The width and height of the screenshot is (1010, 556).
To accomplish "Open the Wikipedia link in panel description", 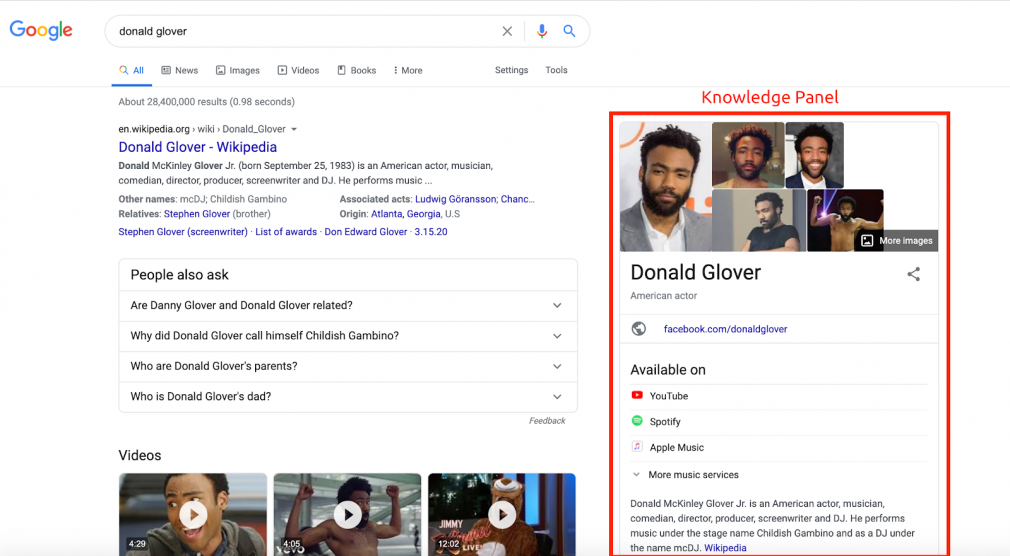I will click(x=725, y=548).
